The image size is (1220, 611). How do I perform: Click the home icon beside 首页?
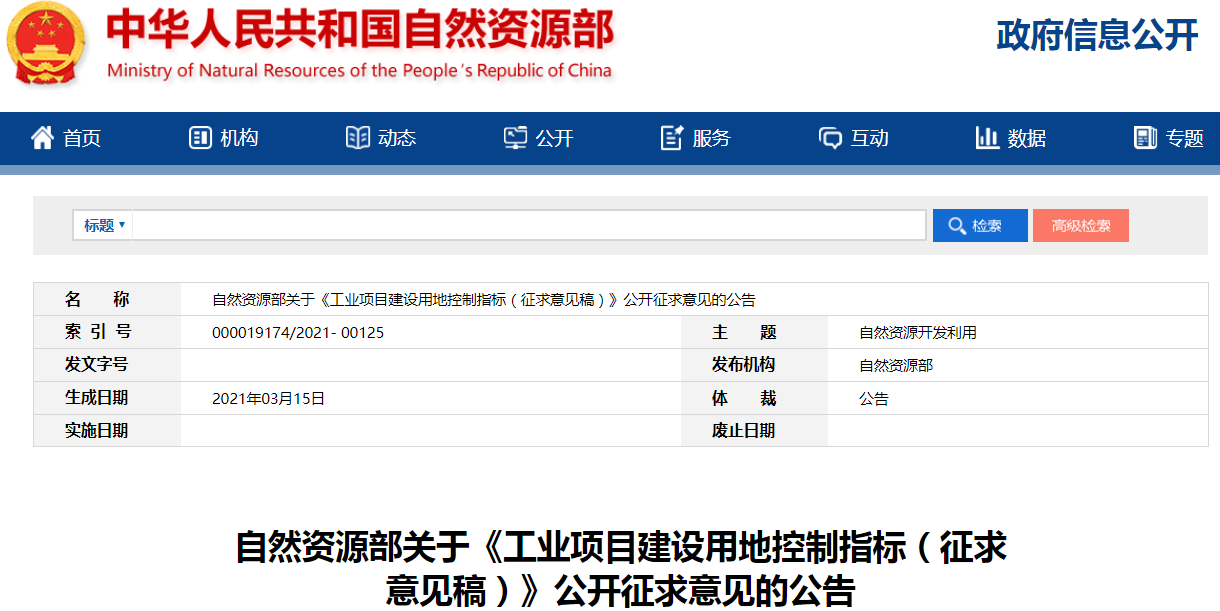(x=42, y=138)
